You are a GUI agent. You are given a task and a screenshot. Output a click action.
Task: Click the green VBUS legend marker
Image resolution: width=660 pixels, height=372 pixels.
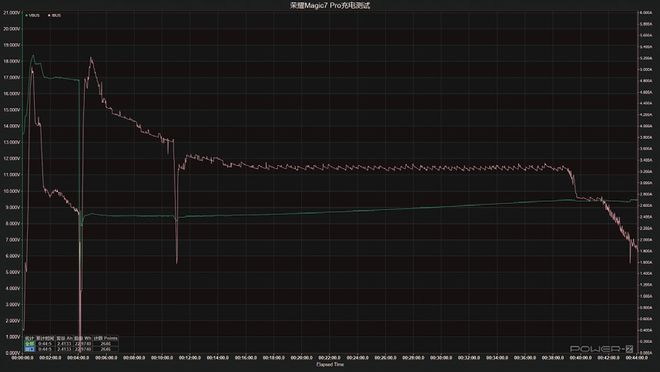[27, 15]
